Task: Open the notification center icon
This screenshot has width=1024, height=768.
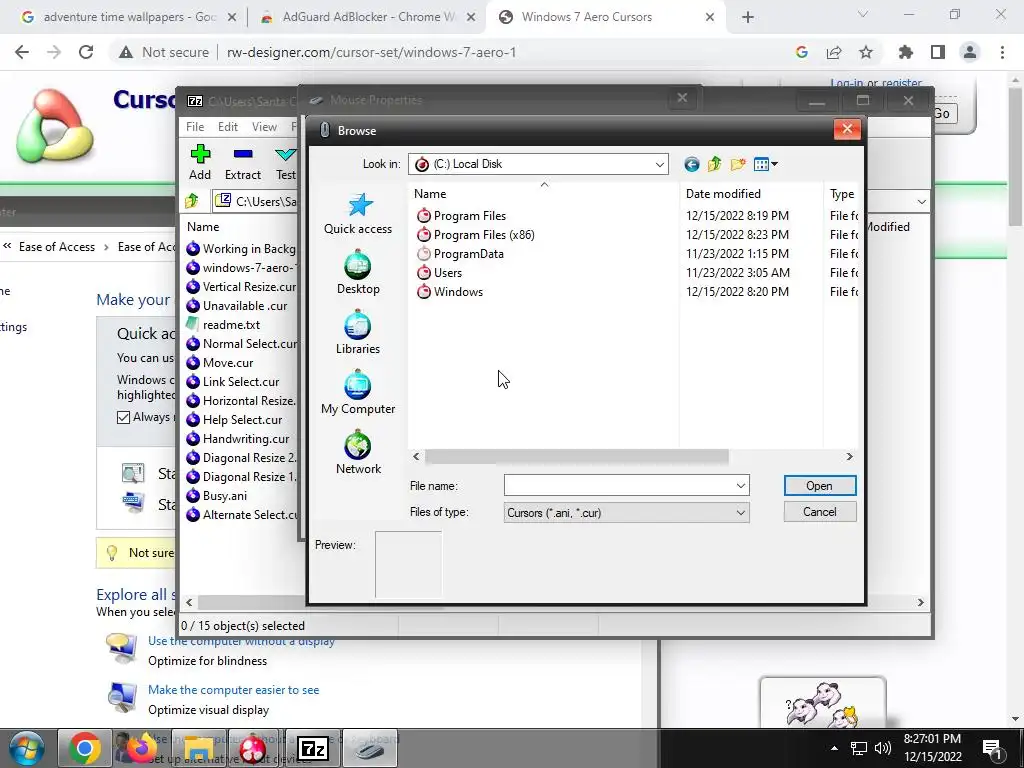Action: coord(992,749)
